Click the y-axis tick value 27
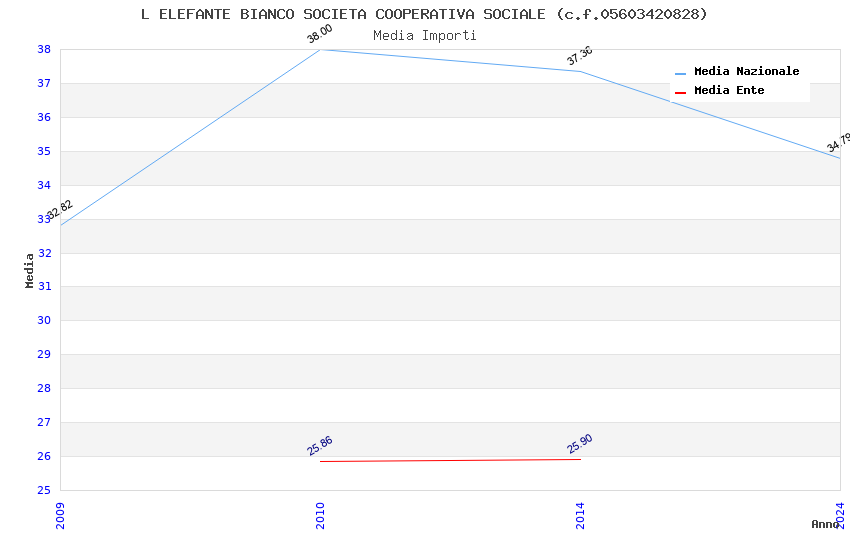Image resolution: width=850 pixels, height=550 pixels. click(x=44, y=422)
